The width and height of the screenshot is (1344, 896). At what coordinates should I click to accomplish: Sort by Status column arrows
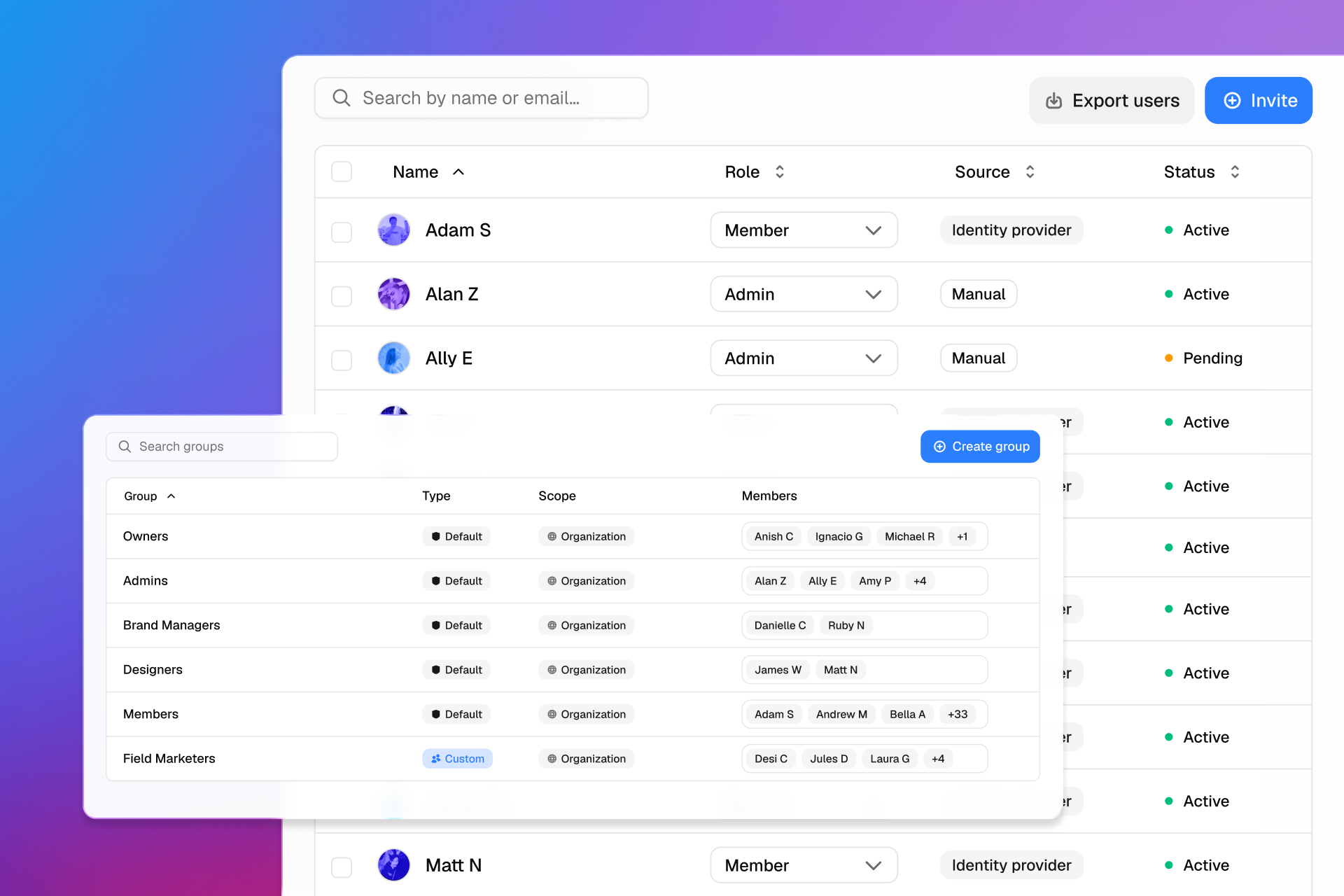click(x=1235, y=172)
